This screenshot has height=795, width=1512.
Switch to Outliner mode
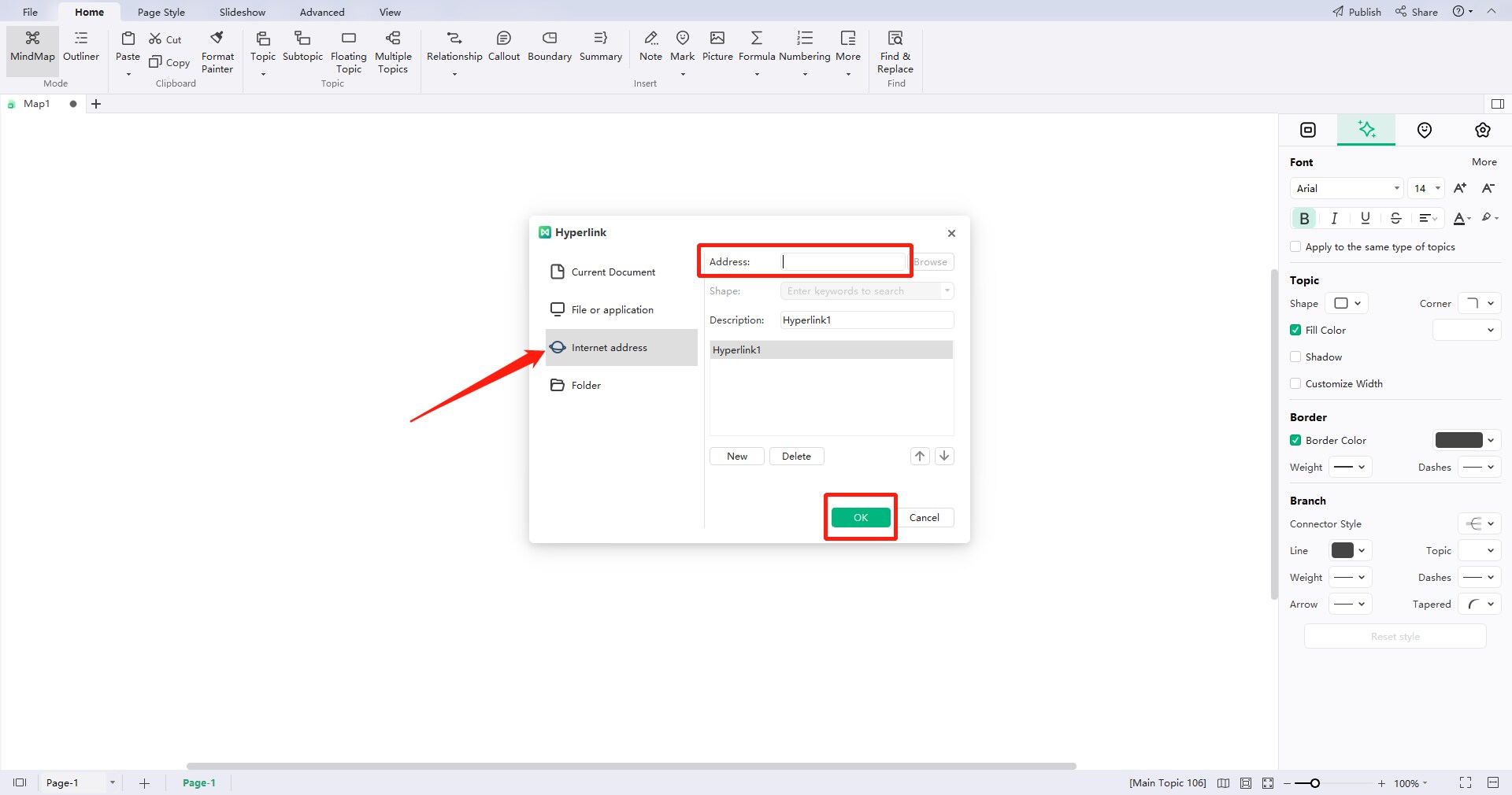(x=81, y=47)
